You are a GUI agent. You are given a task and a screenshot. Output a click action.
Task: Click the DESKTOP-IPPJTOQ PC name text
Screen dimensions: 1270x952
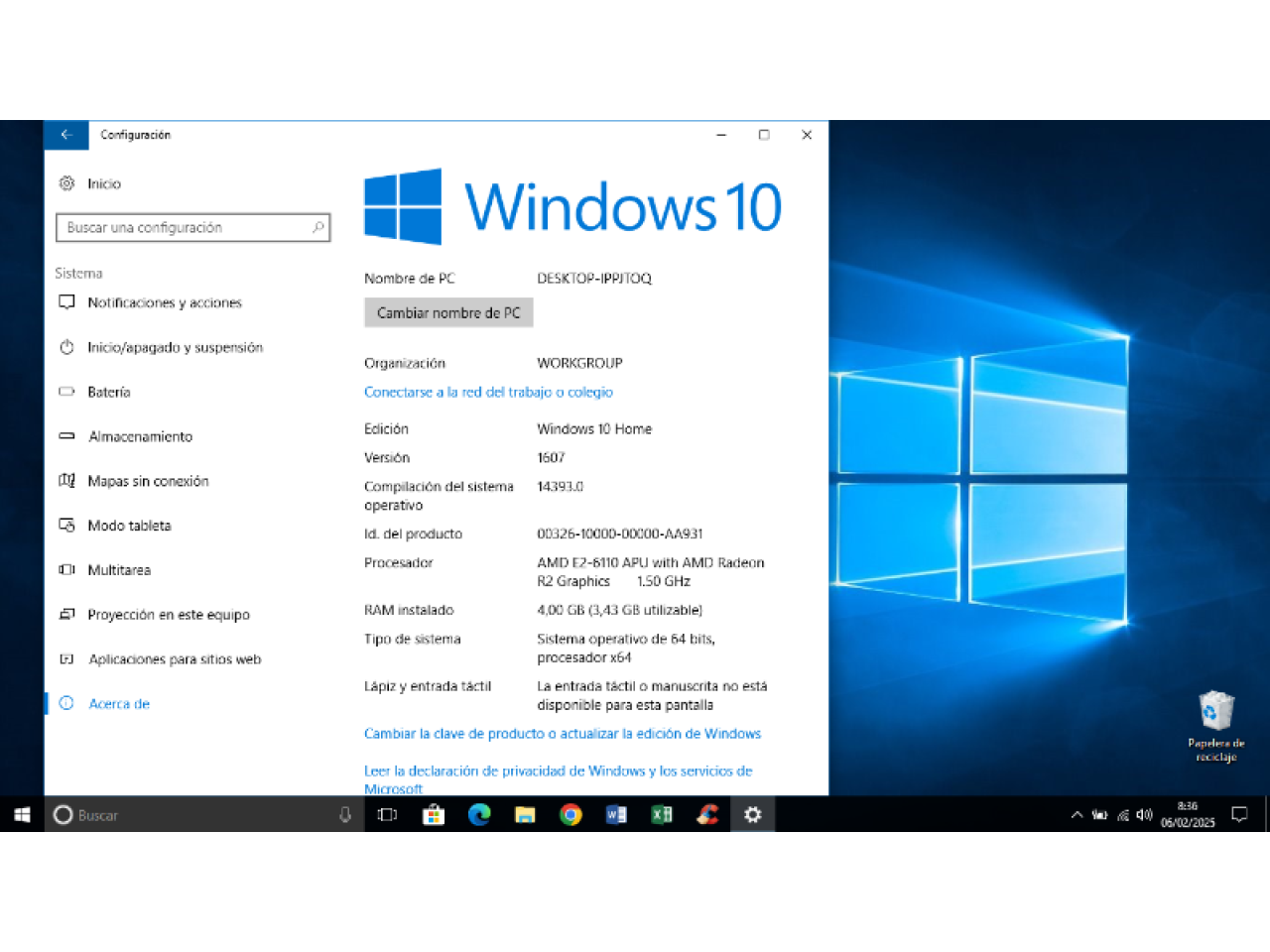(594, 279)
